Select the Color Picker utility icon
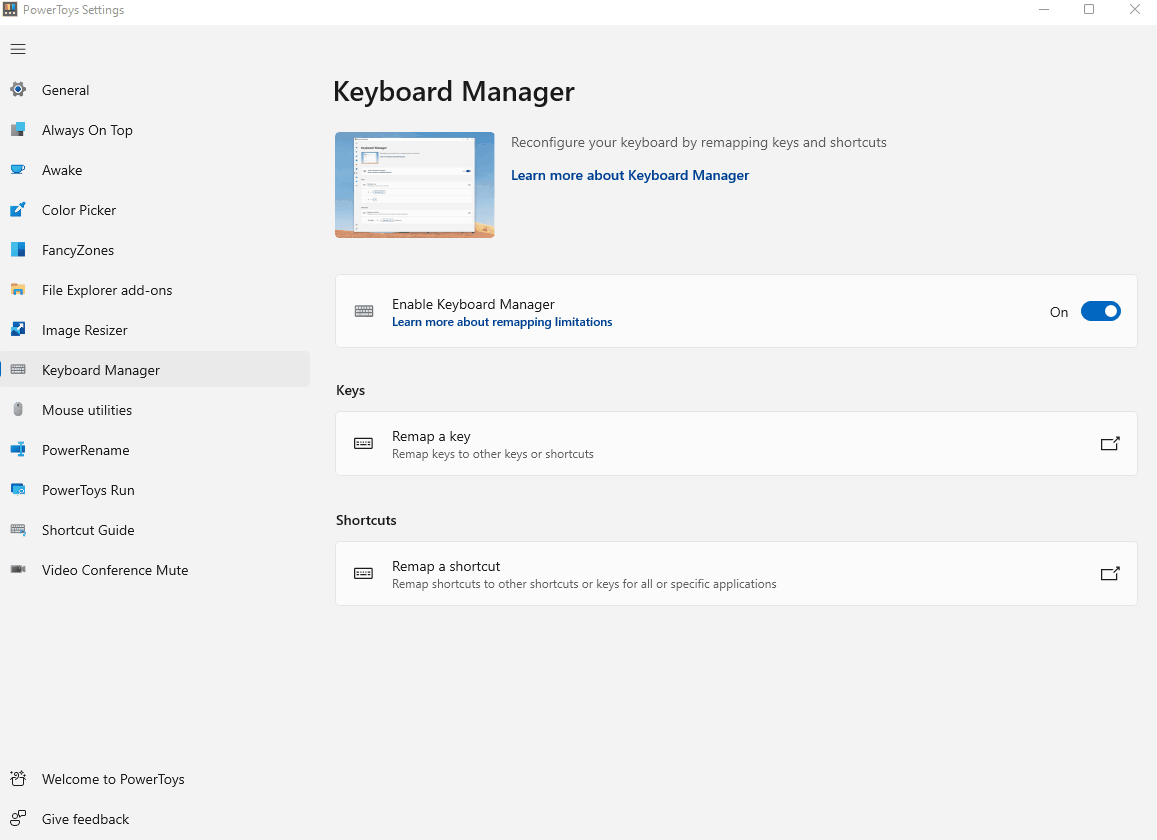Image resolution: width=1157 pixels, height=840 pixels. coord(18,210)
